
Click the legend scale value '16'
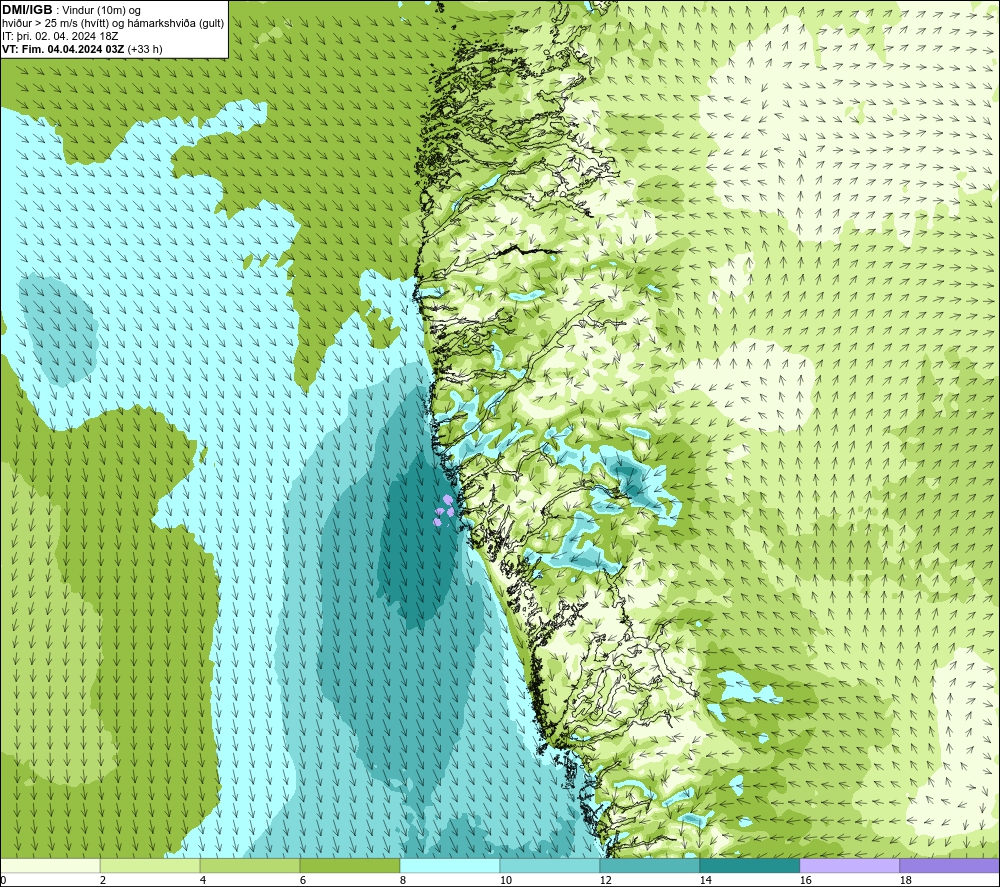point(805,881)
